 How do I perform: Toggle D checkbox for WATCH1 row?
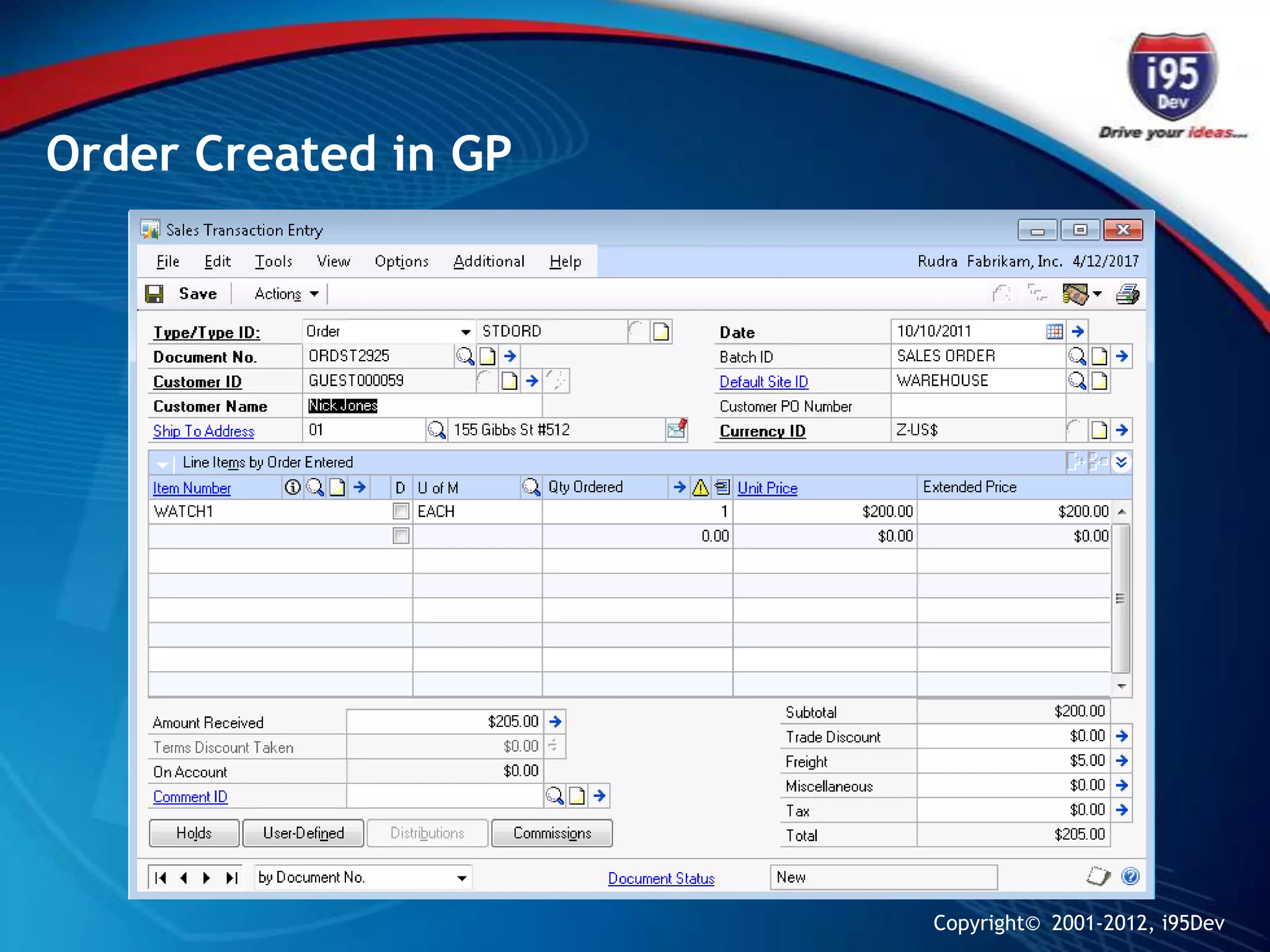tap(401, 511)
